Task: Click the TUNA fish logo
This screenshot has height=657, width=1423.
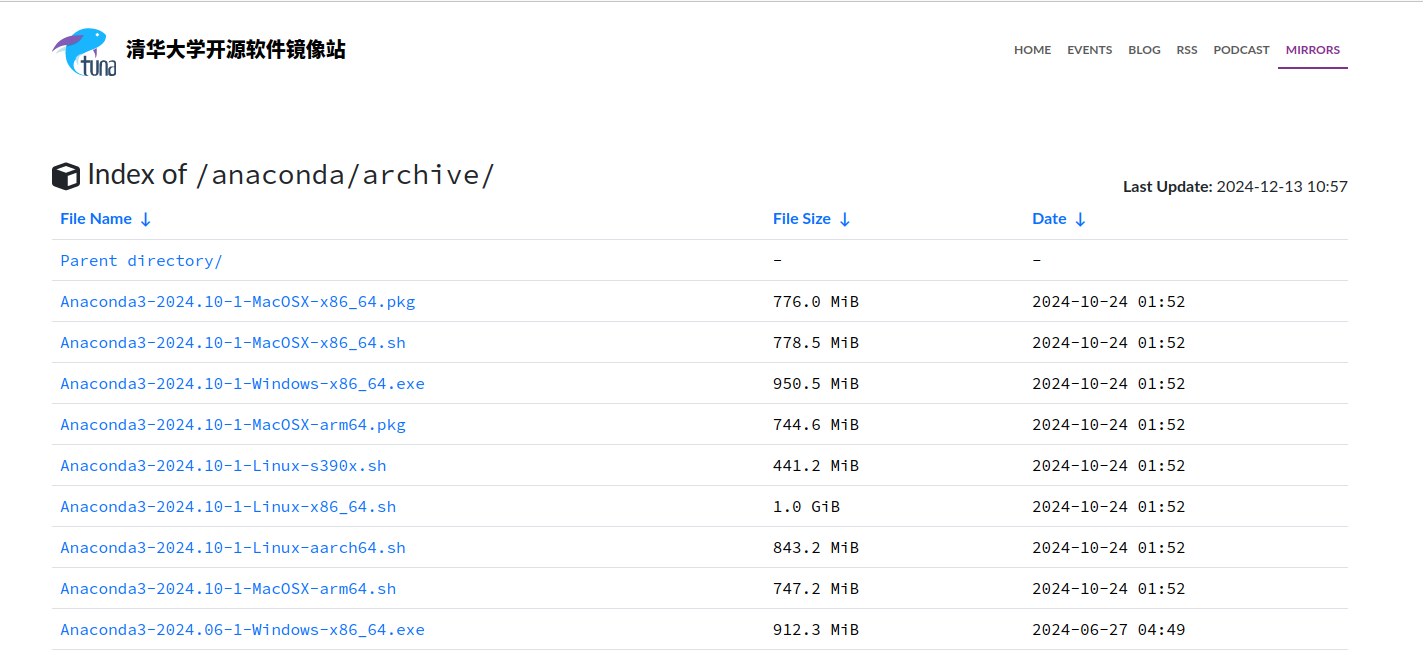Action: [85, 52]
